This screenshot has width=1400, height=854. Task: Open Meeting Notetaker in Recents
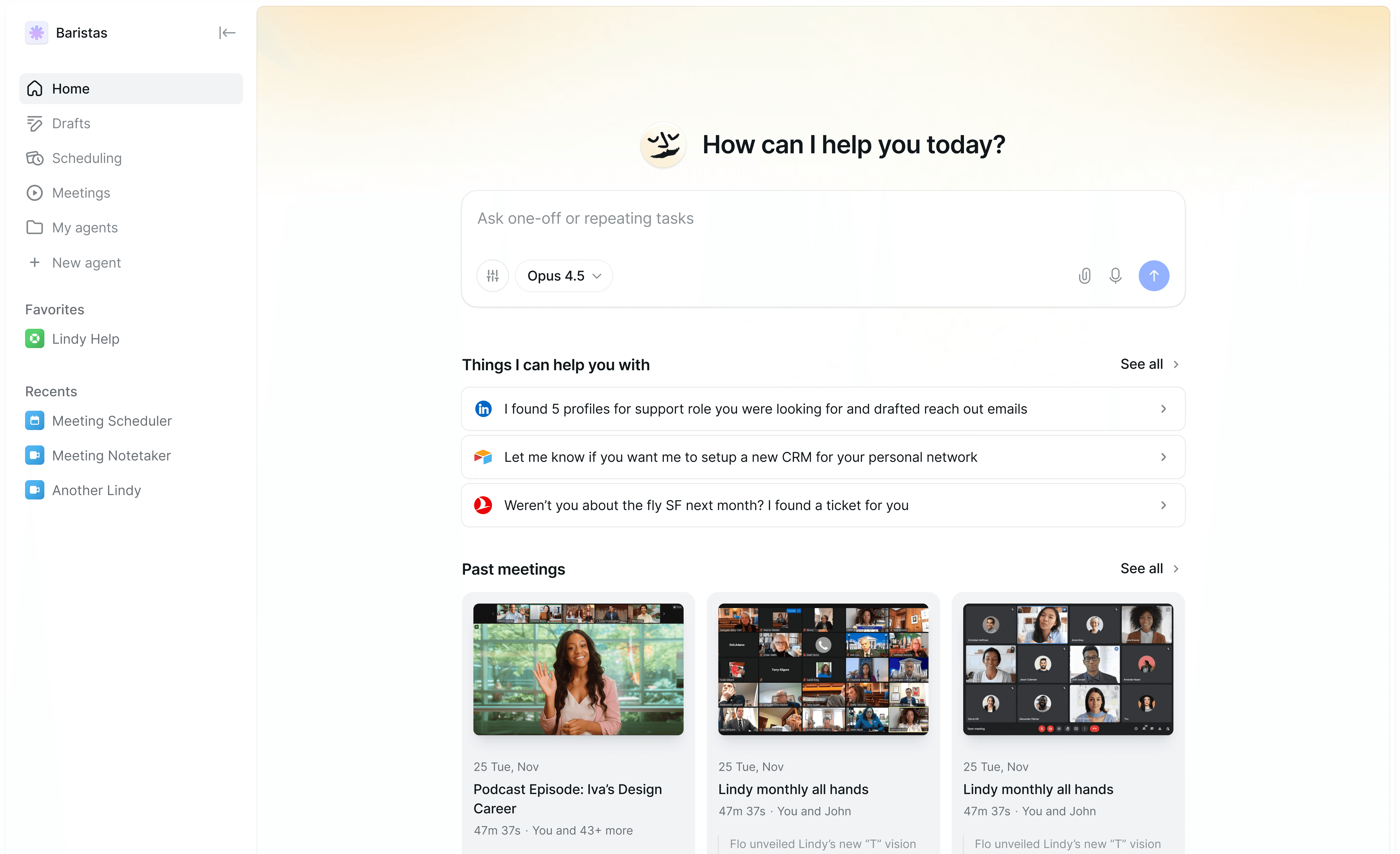point(111,456)
